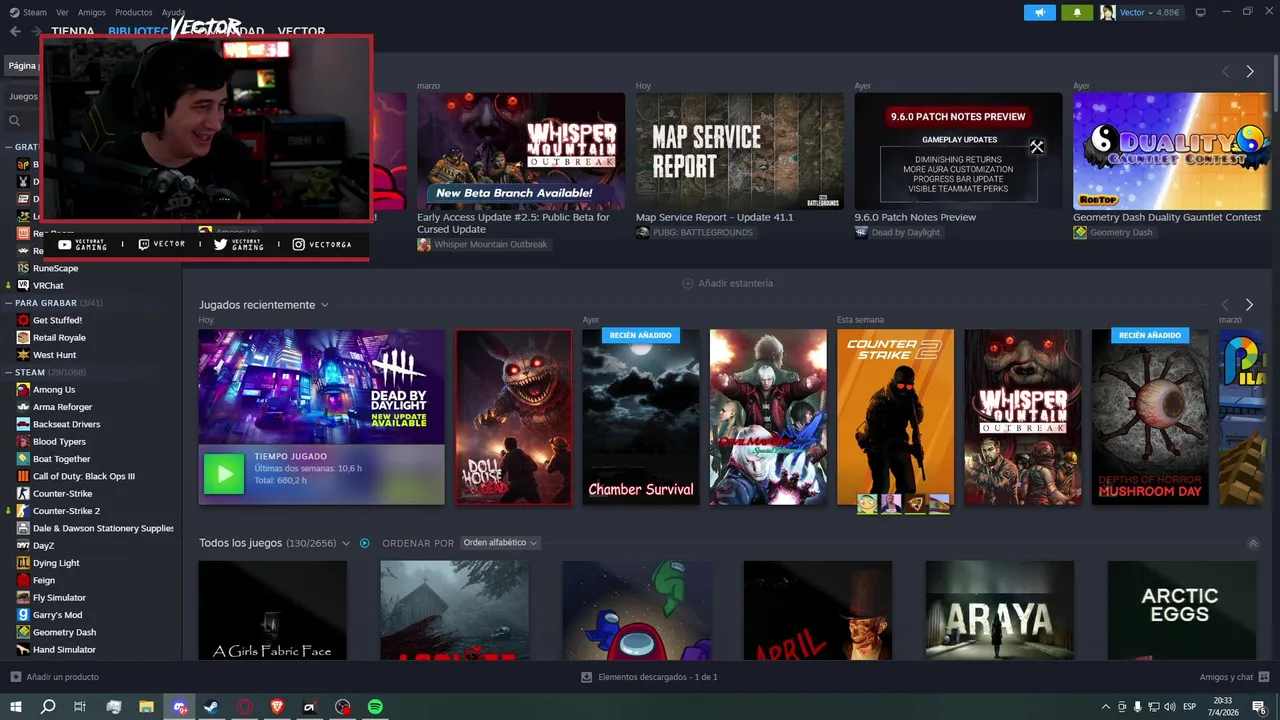Select West Hunt in game list

[54, 355]
